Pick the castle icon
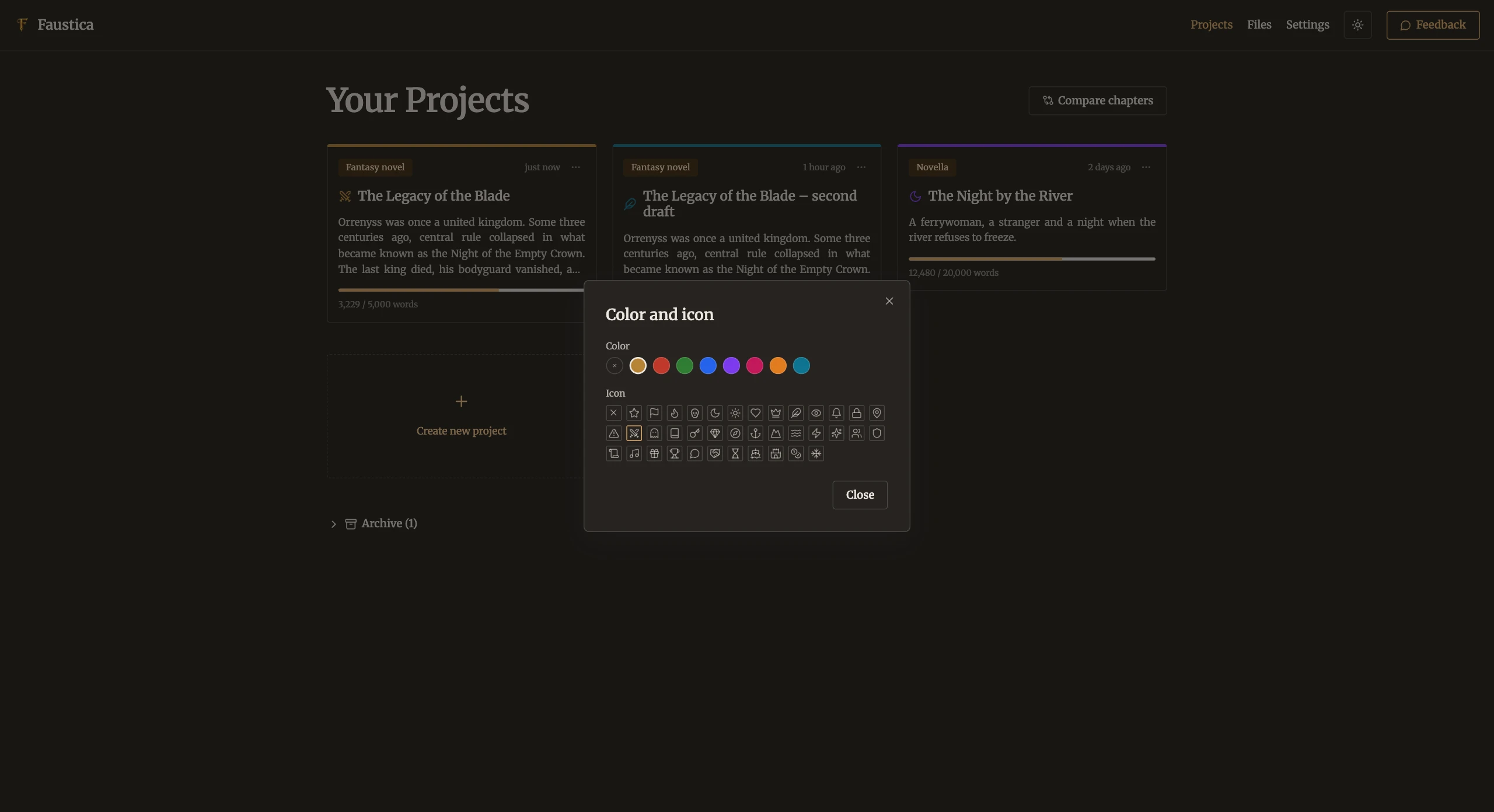 [x=776, y=453]
